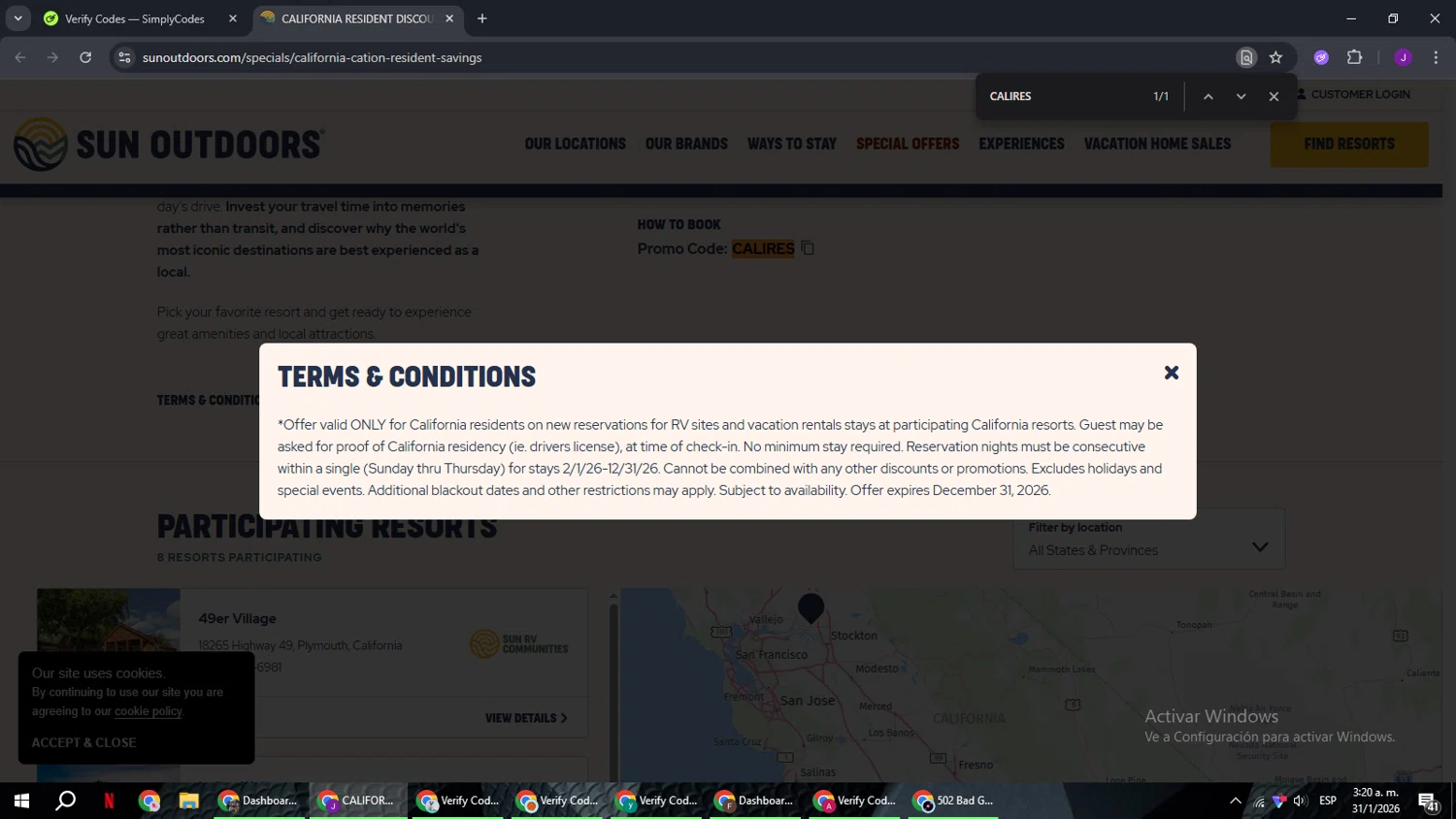Open the tab search dropdown arrow
Viewport: 1456px width, 819px height.
point(17,18)
